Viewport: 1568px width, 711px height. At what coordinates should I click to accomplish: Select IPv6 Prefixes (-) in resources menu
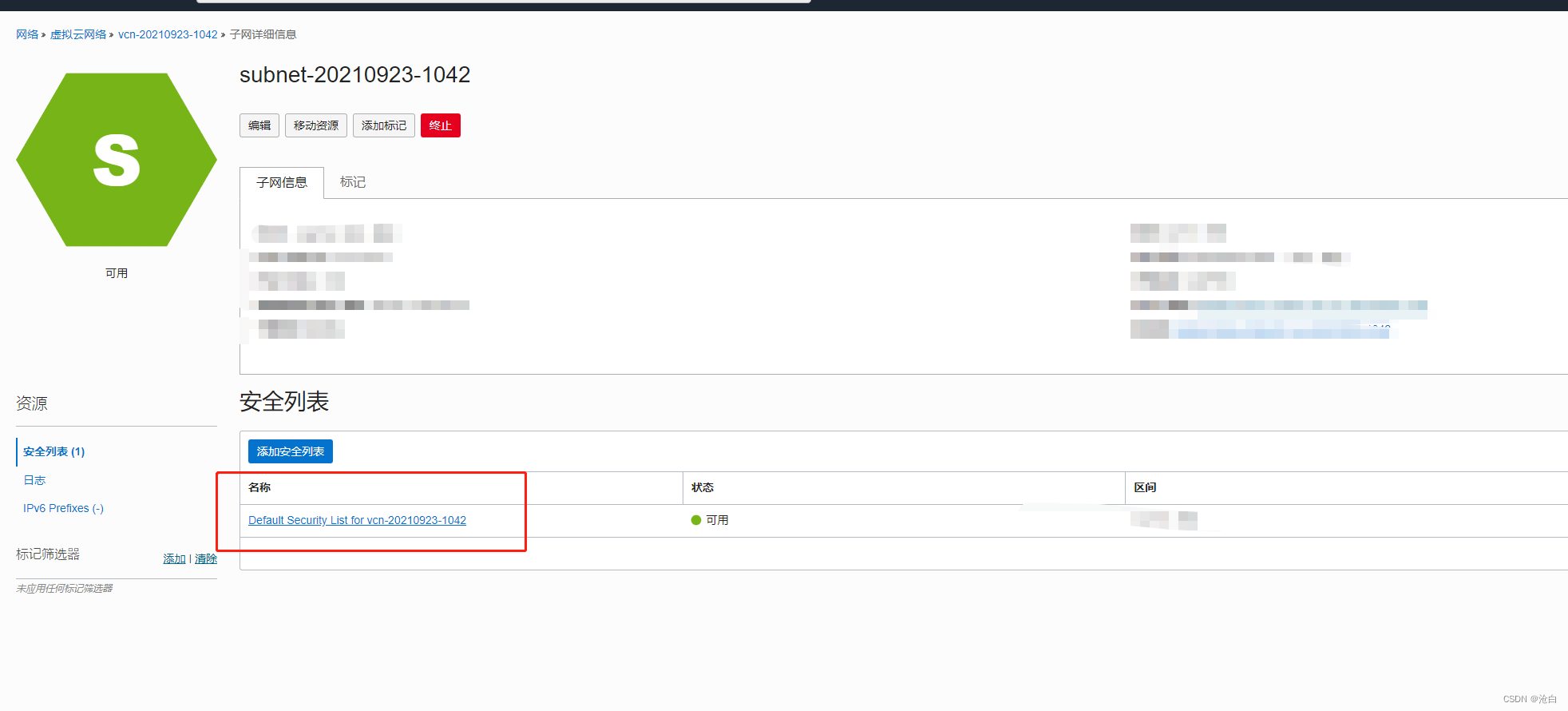63,508
